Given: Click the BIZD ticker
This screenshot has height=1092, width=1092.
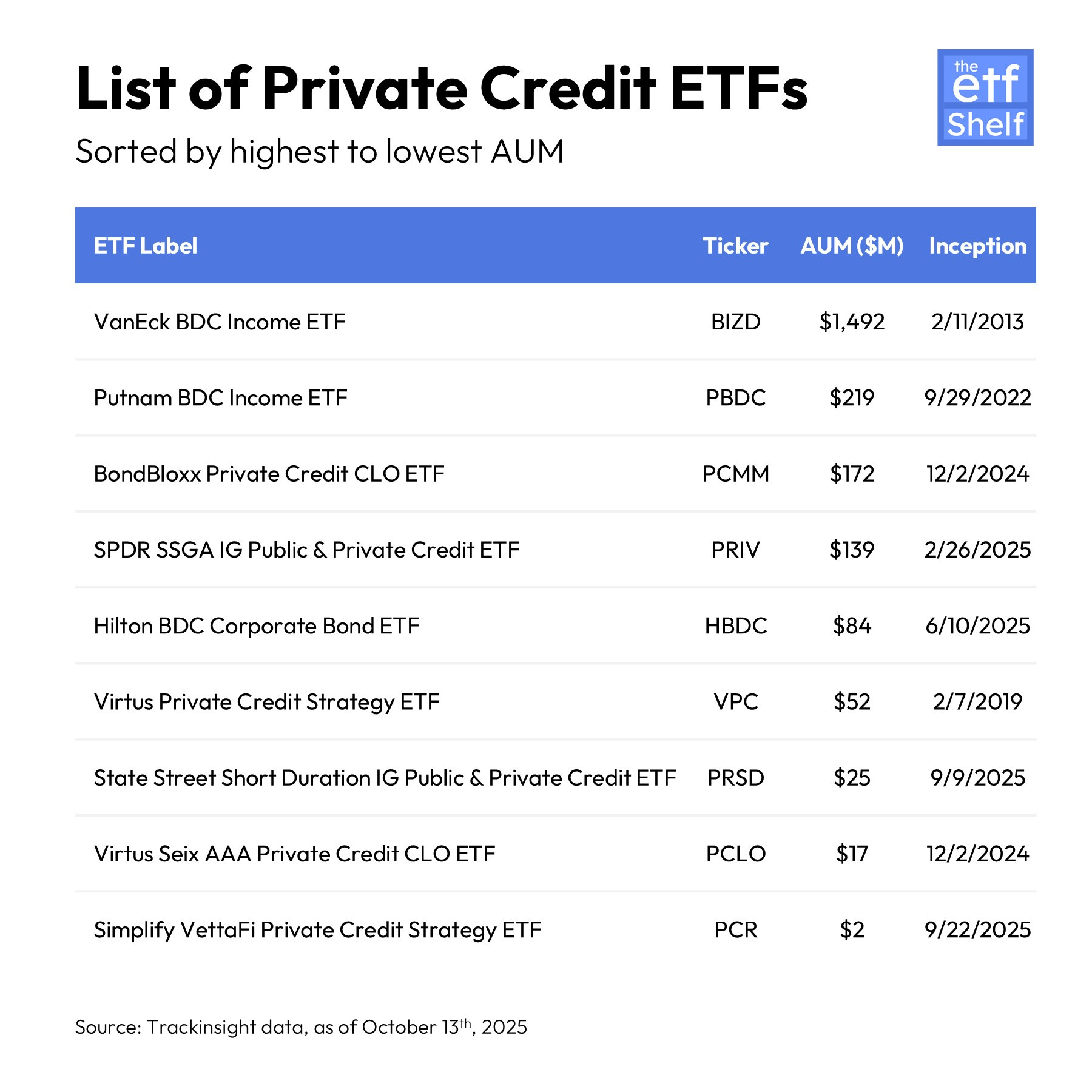Looking at the screenshot, I should pos(735,322).
